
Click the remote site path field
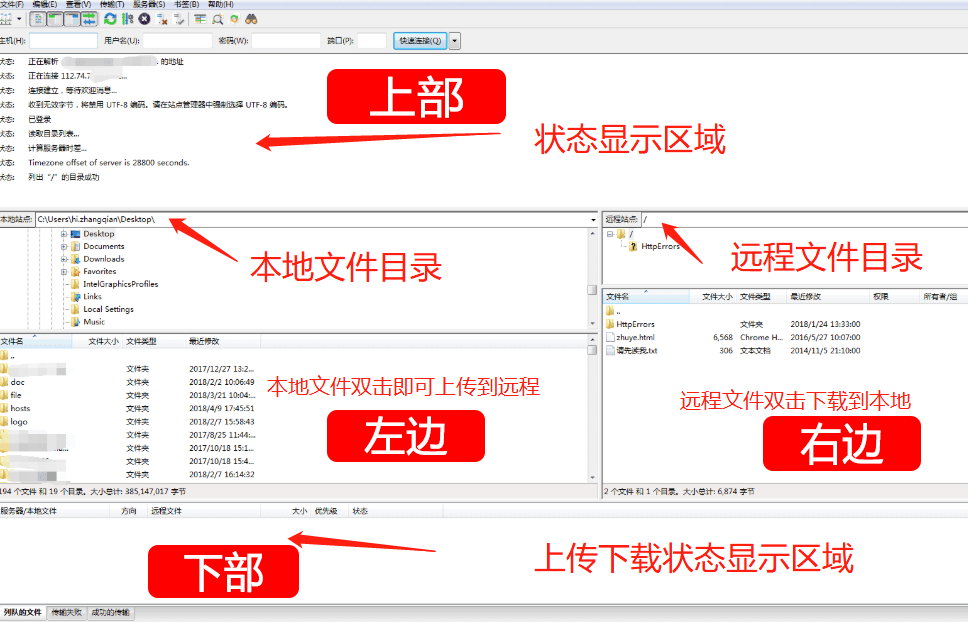coord(804,219)
